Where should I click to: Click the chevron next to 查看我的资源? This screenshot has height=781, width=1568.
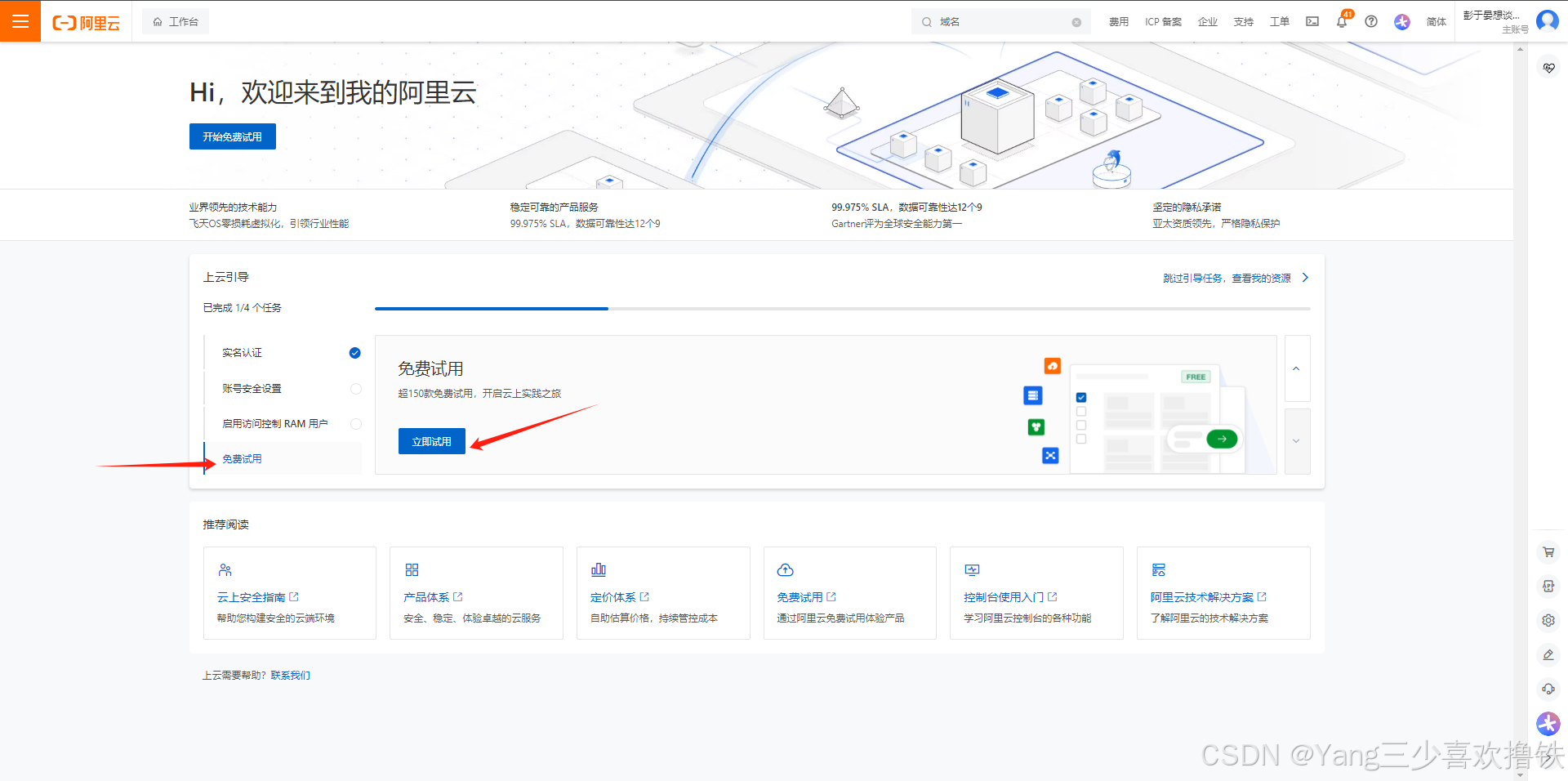click(x=1305, y=278)
